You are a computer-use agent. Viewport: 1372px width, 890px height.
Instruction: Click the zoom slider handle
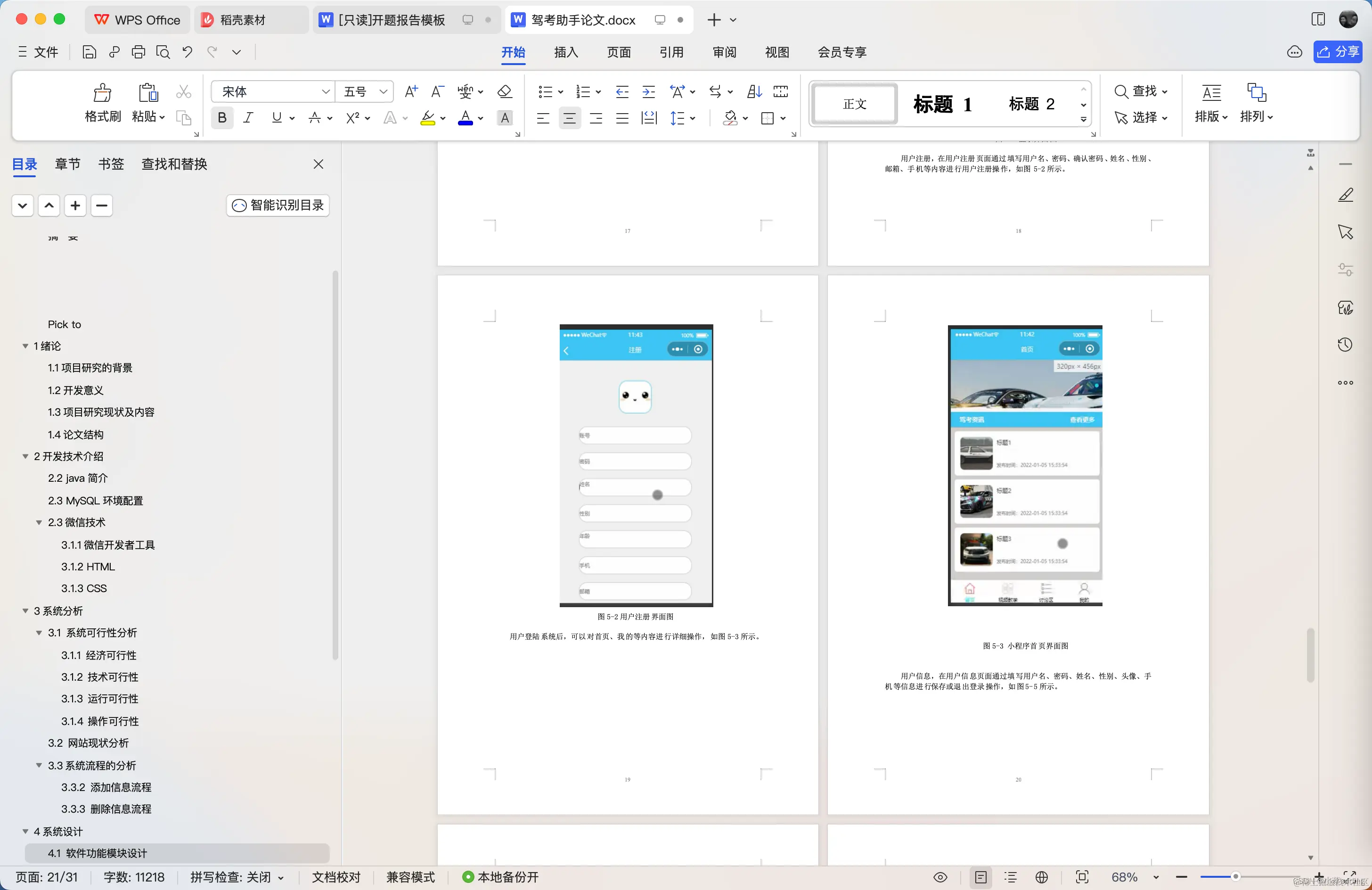tap(1235, 877)
